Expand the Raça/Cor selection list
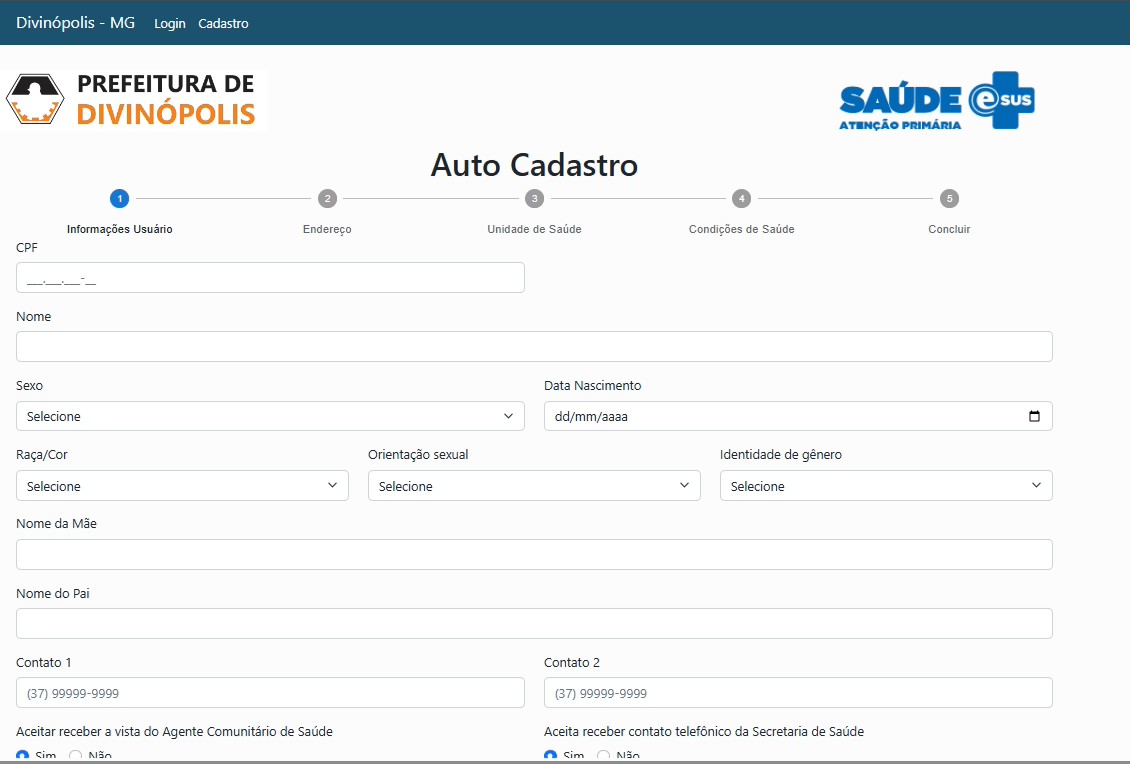The height and width of the screenshot is (764, 1130). 181,485
